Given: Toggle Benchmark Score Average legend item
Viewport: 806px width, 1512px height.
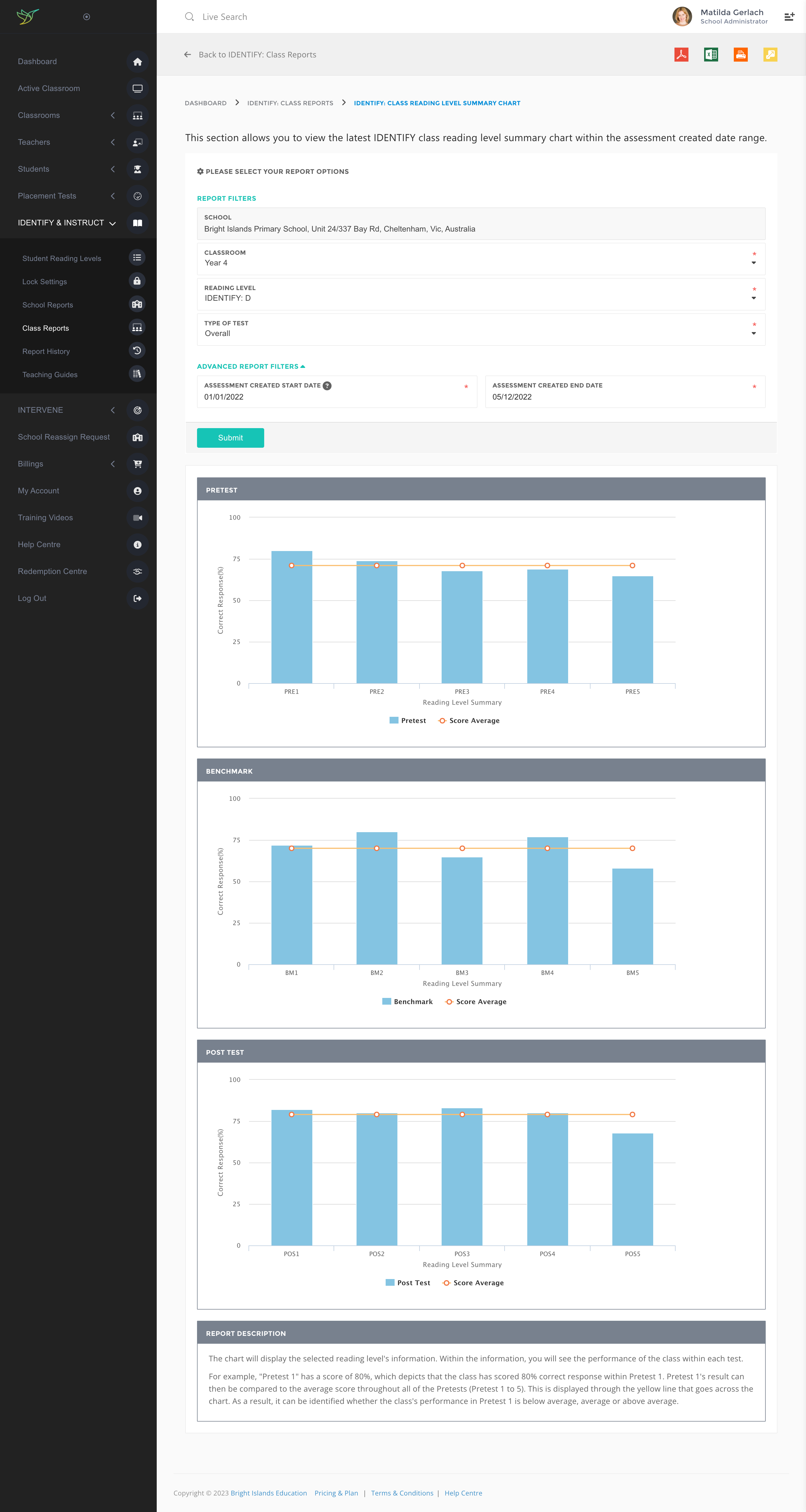Looking at the screenshot, I should (x=476, y=1002).
